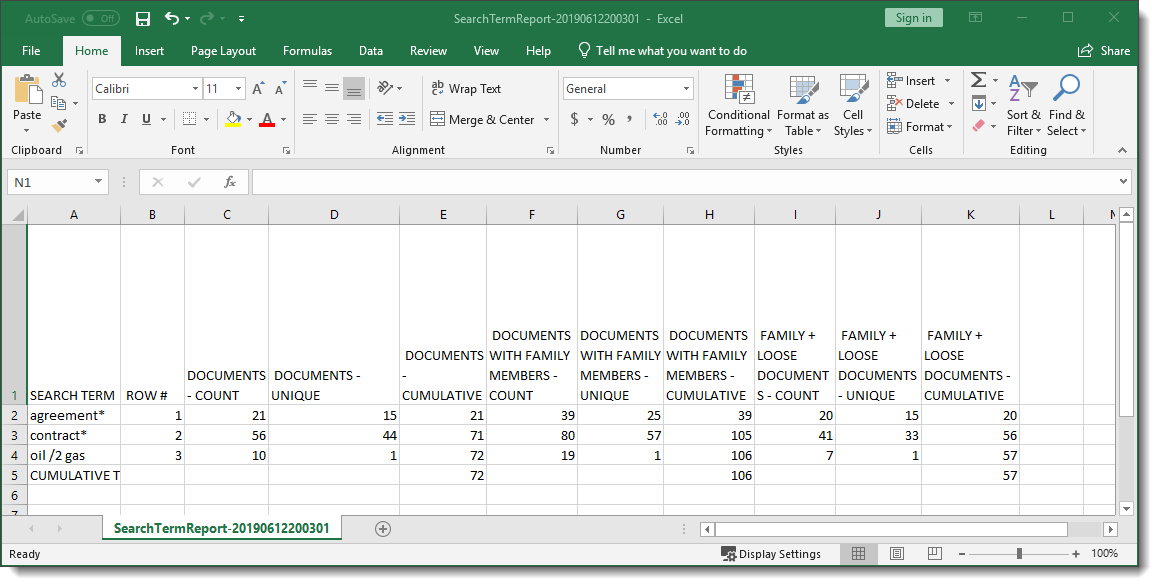Align text right
Screen dimensions: 1159x587
pyautogui.click(x=354, y=119)
